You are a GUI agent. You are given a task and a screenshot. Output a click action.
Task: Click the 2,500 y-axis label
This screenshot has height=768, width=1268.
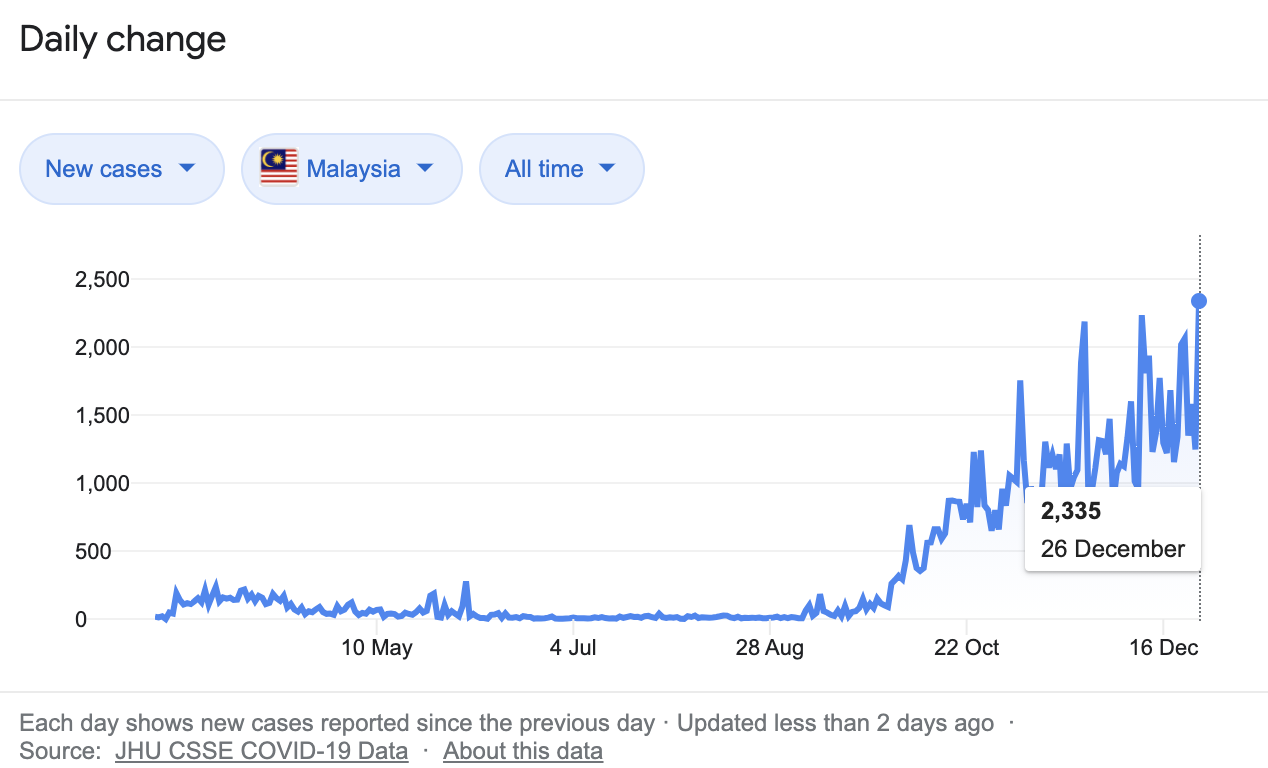tap(102, 279)
